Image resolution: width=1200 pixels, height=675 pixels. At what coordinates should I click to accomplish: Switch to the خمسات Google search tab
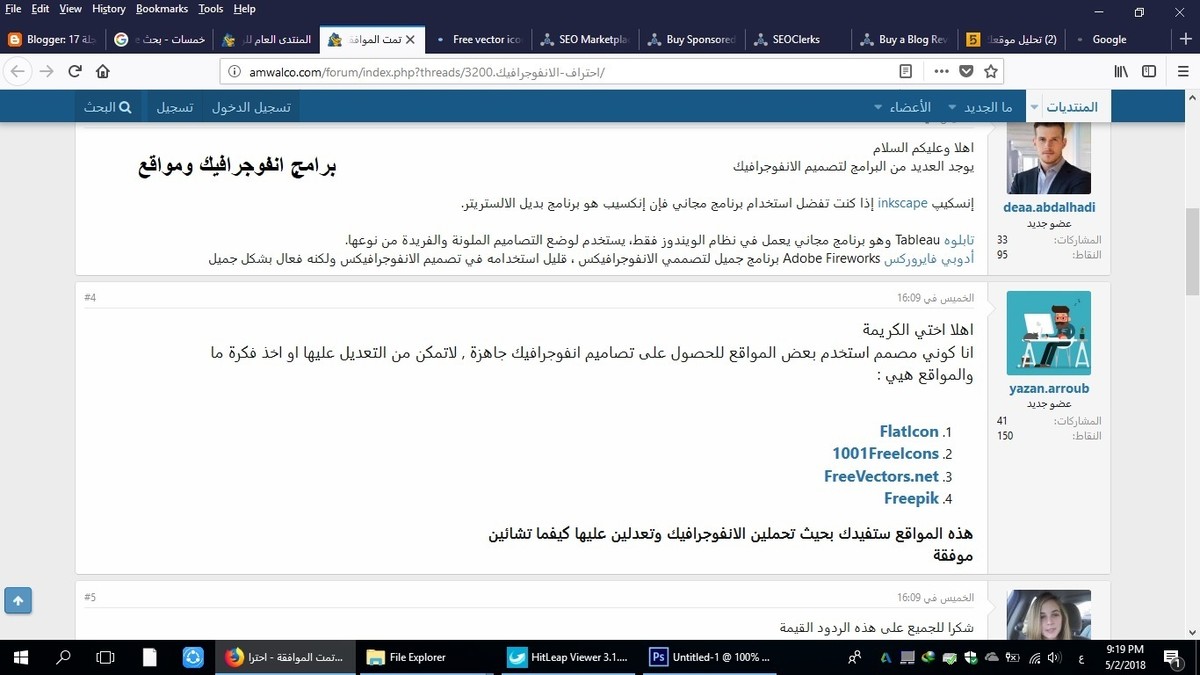tap(160, 40)
